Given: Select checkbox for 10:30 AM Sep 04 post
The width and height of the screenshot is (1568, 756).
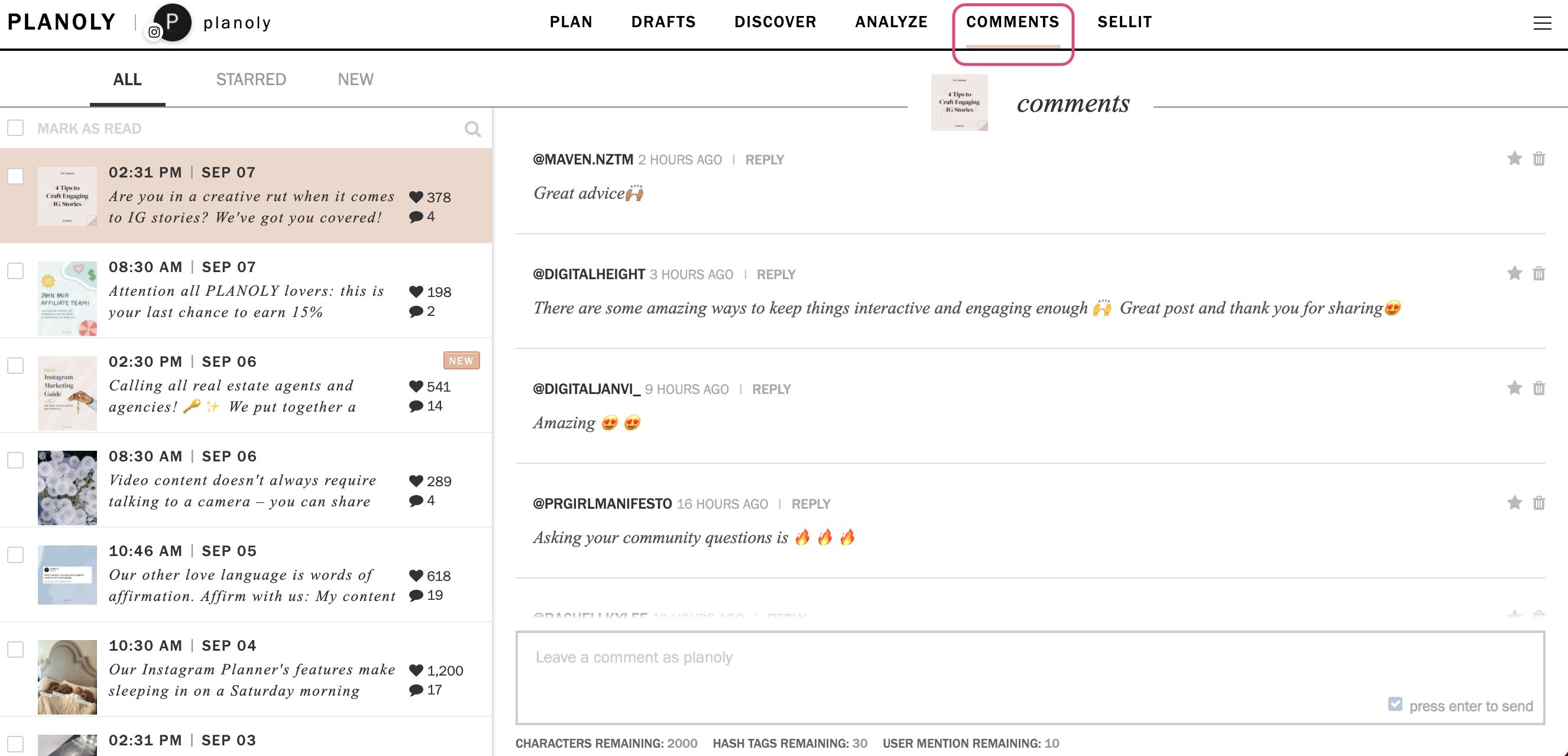Looking at the screenshot, I should coord(15,650).
